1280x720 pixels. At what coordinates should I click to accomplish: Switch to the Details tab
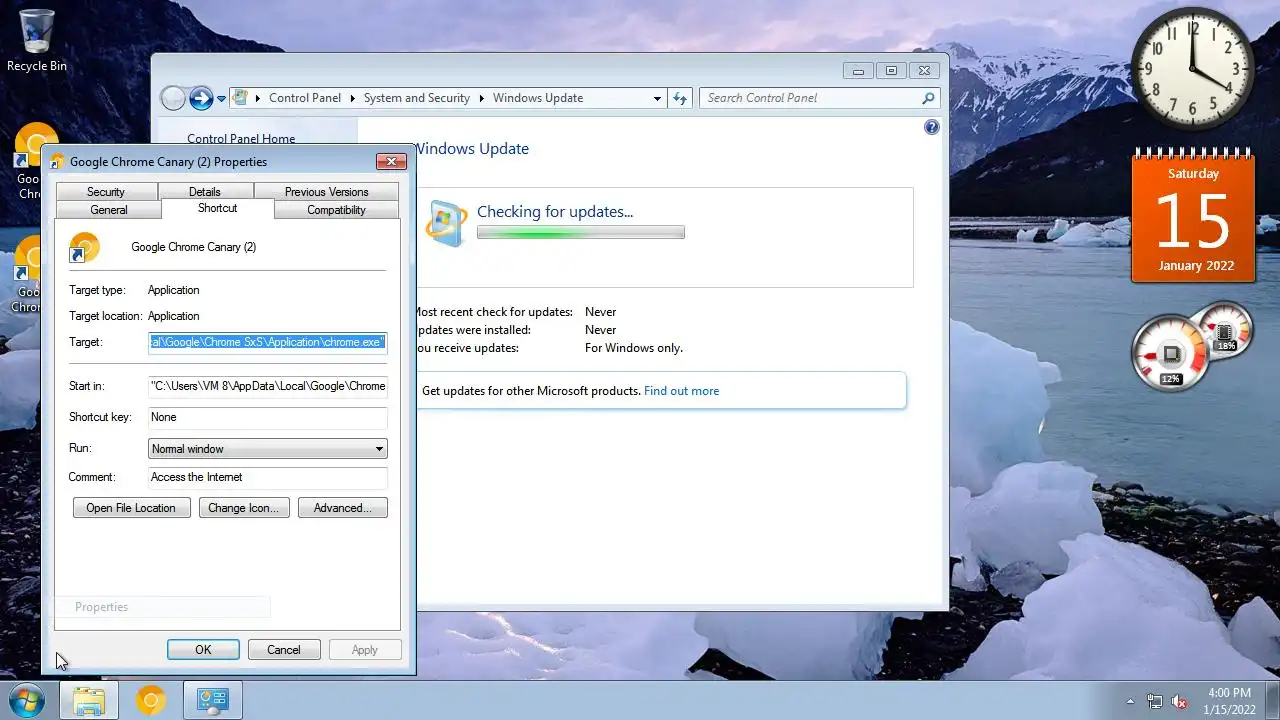pos(205,192)
